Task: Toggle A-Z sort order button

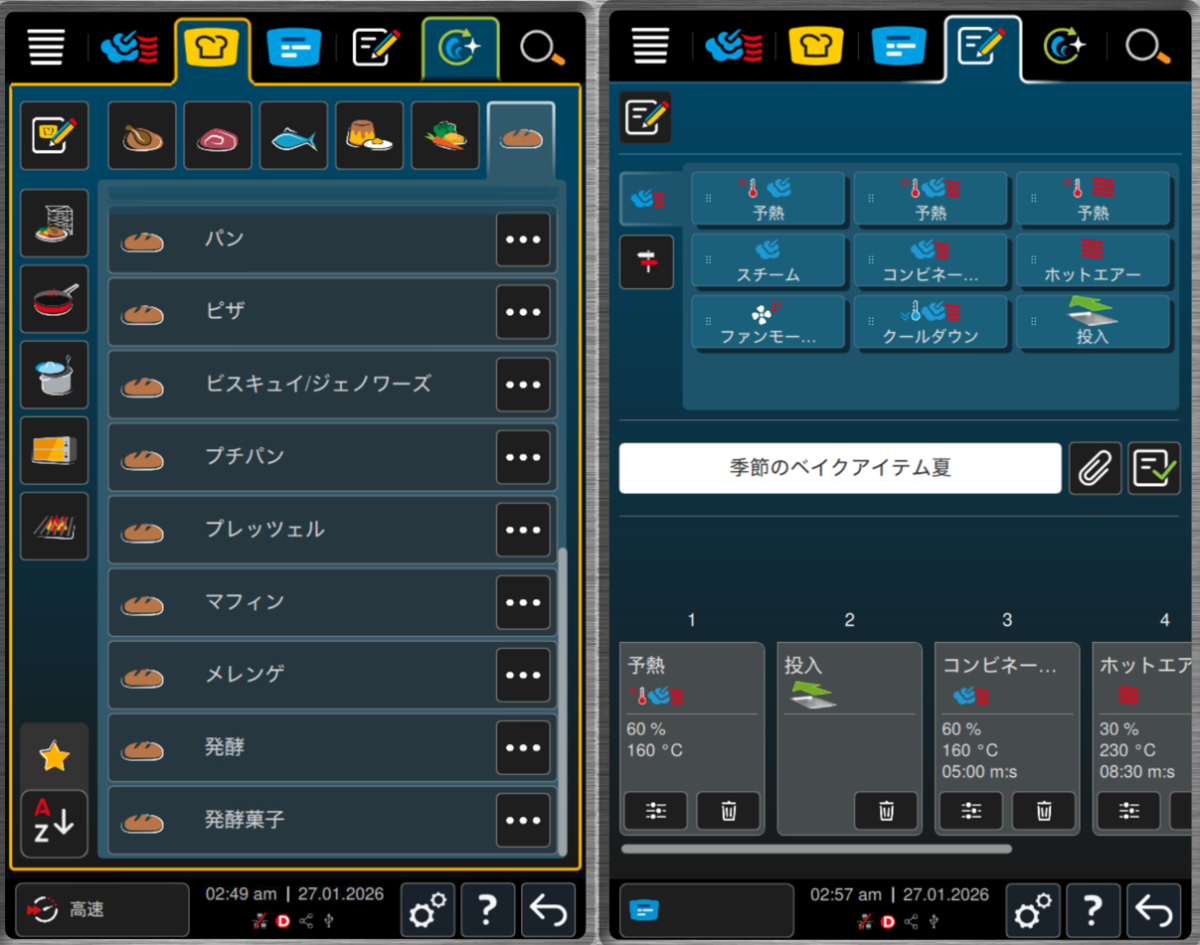Action: point(54,823)
